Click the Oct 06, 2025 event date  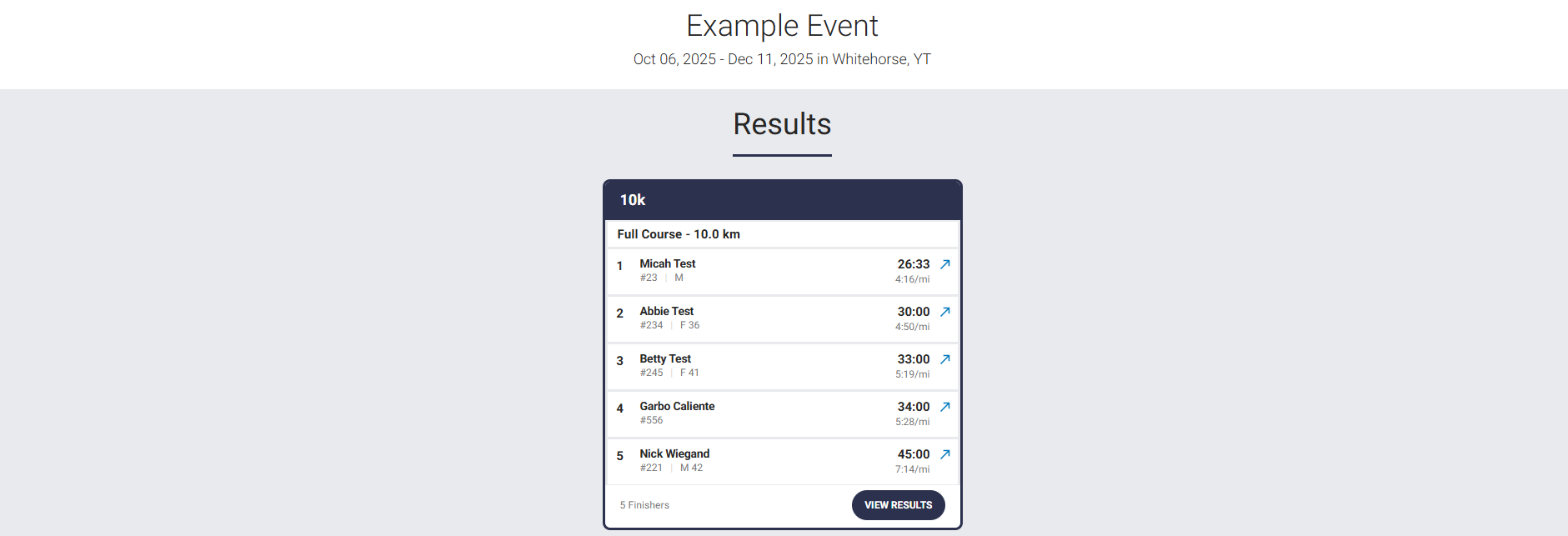674,59
